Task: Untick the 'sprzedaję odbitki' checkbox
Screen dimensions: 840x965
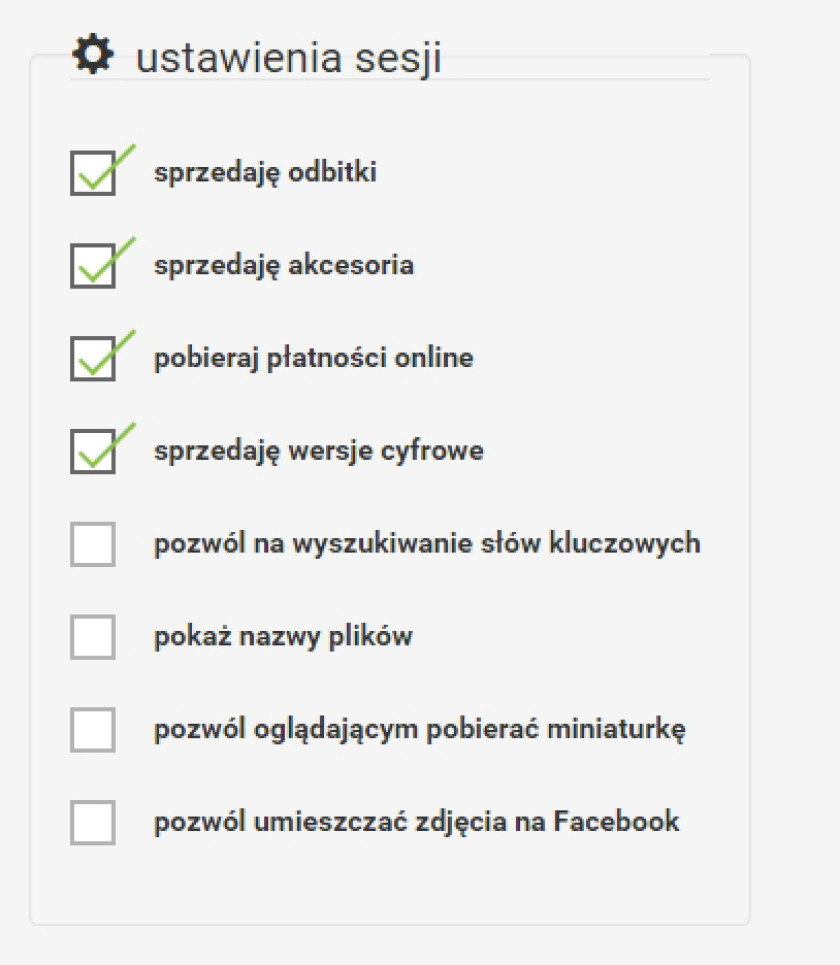Action: [93, 174]
